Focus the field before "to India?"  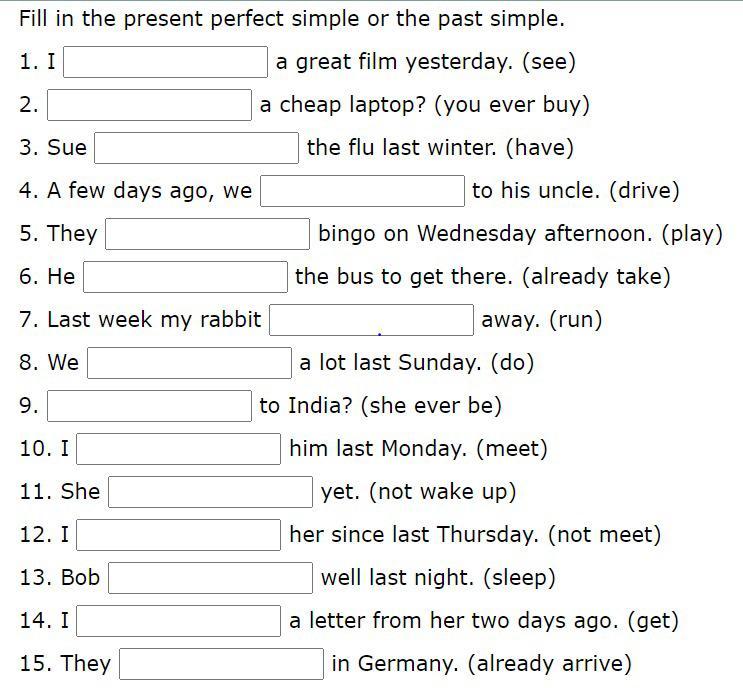[149, 406]
